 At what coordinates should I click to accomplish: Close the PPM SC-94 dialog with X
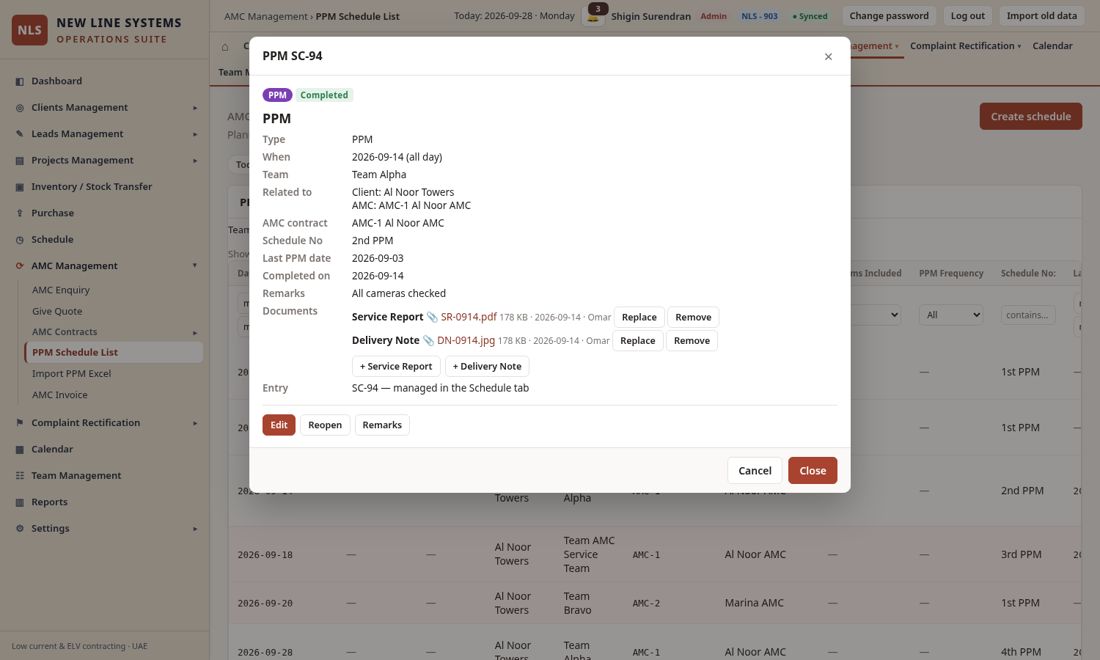pyautogui.click(x=828, y=56)
